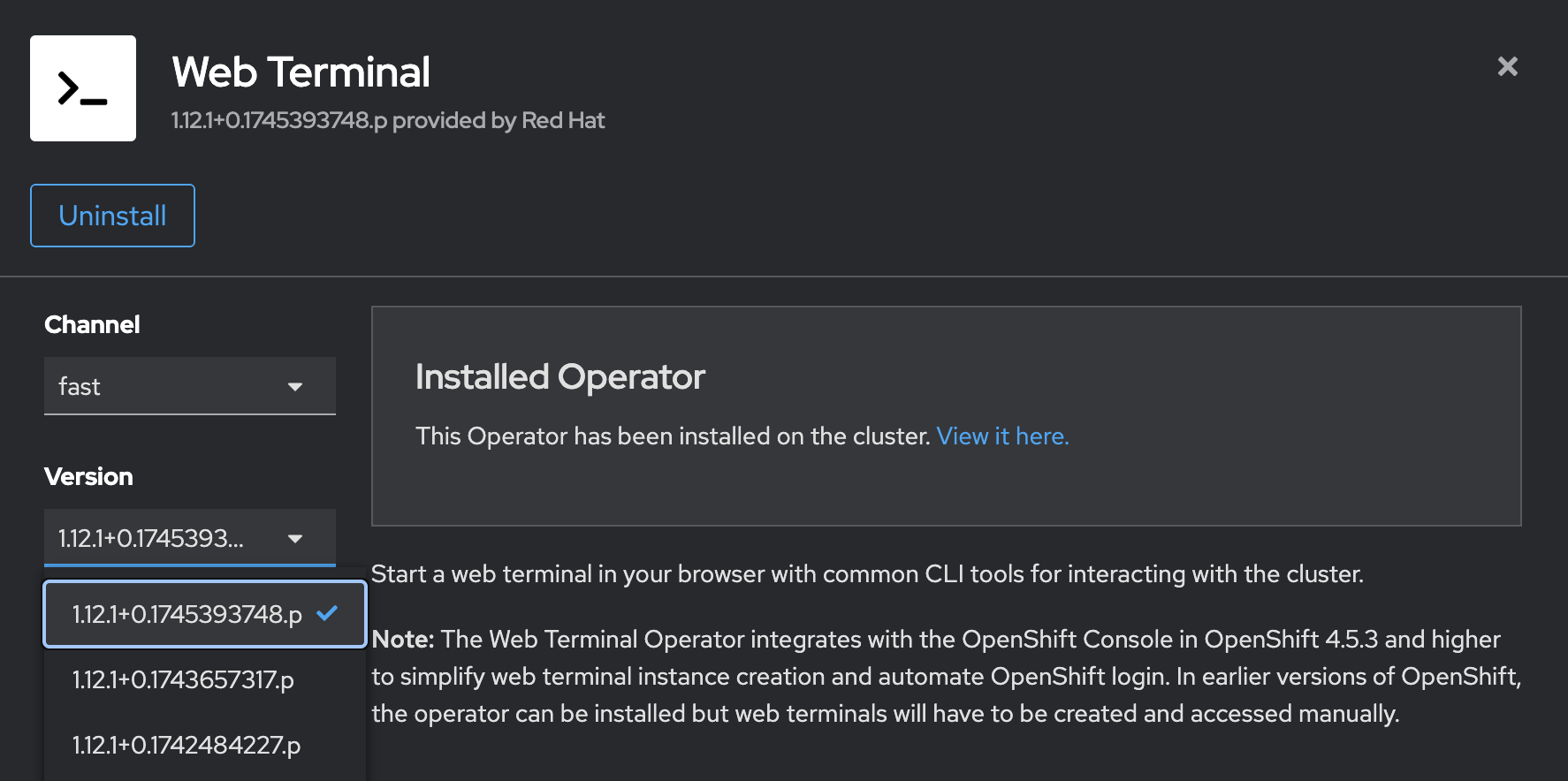
Task: Click 'This Operator has been installed' message
Action: coord(672,436)
